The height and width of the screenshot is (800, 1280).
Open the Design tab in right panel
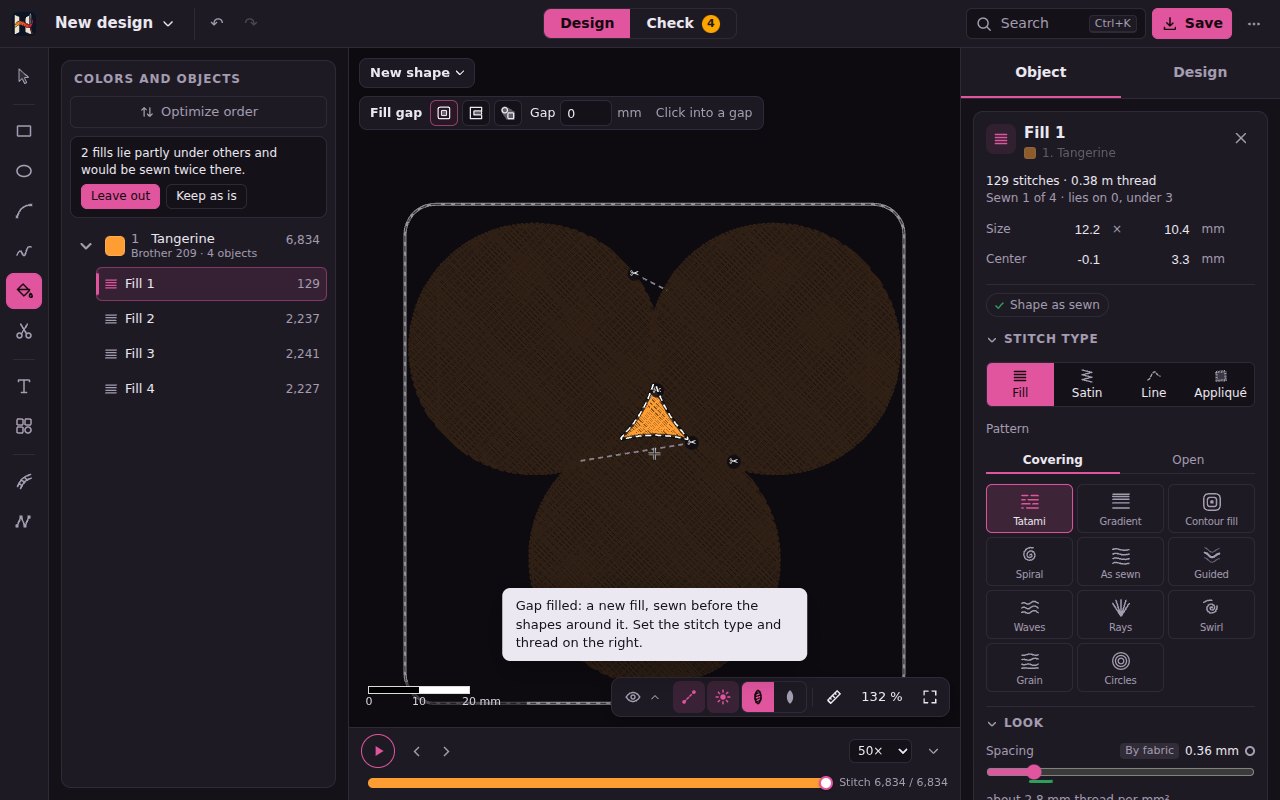(x=1200, y=72)
